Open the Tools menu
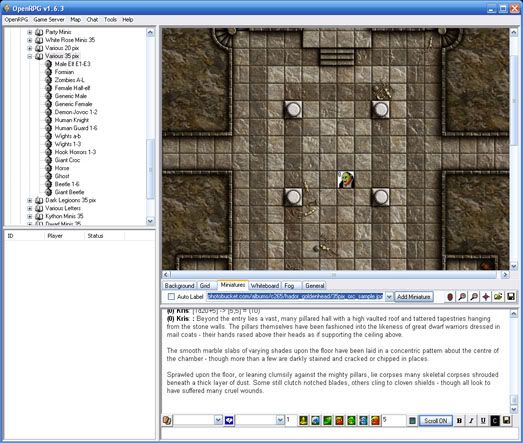 [x=110, y=20]
